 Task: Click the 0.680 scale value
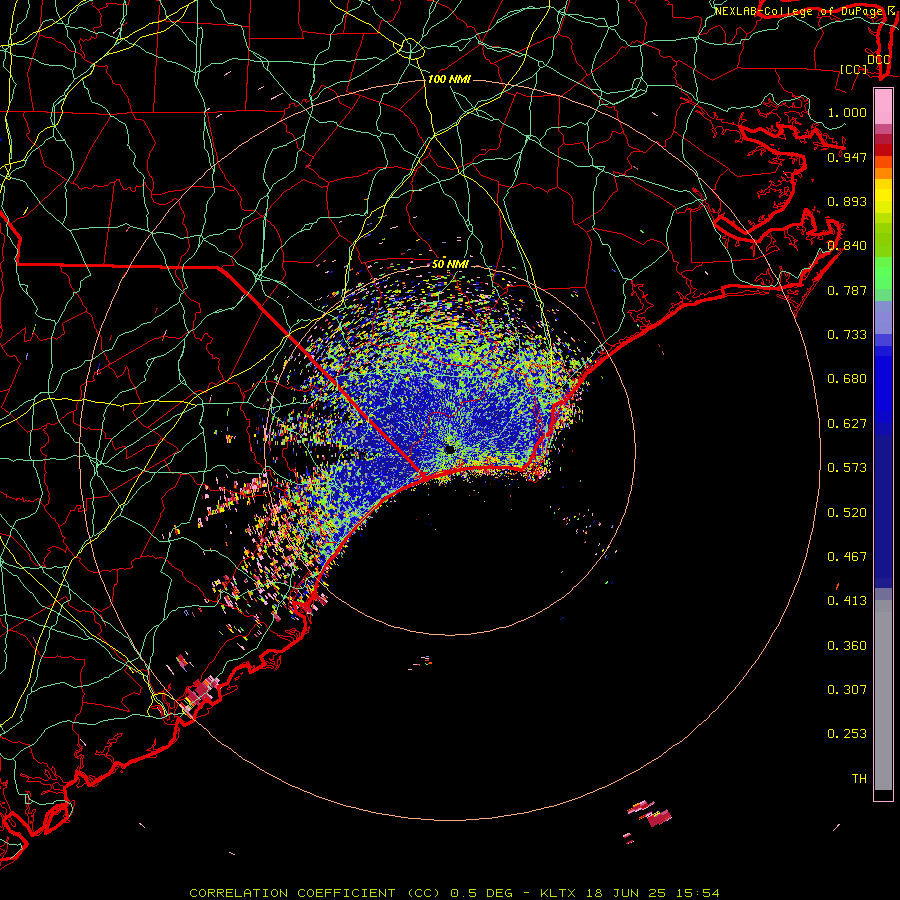pyautogui.click(x=847, y=379)
